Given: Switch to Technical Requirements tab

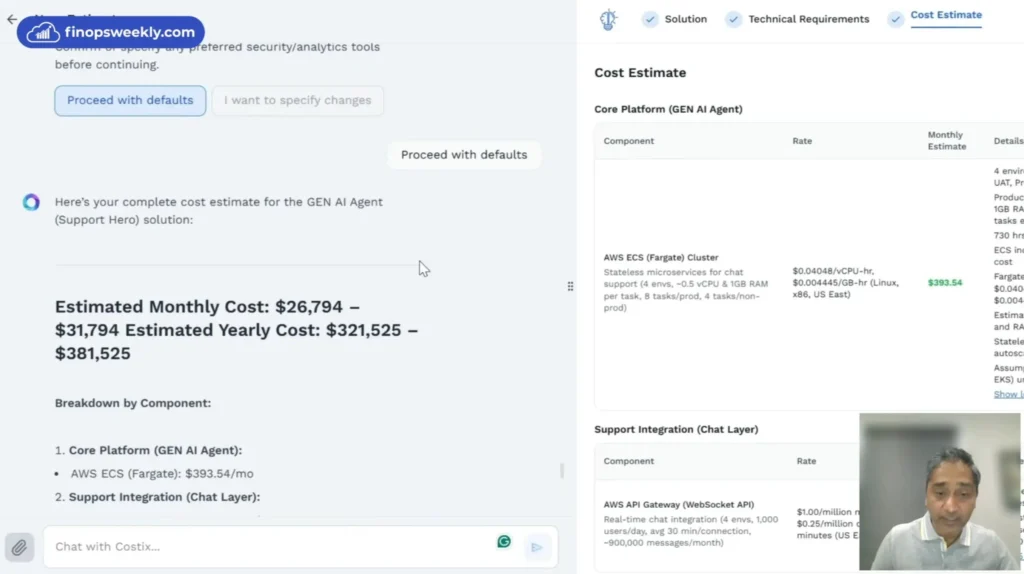Looking at the screenshot, I should click(808, 20).
